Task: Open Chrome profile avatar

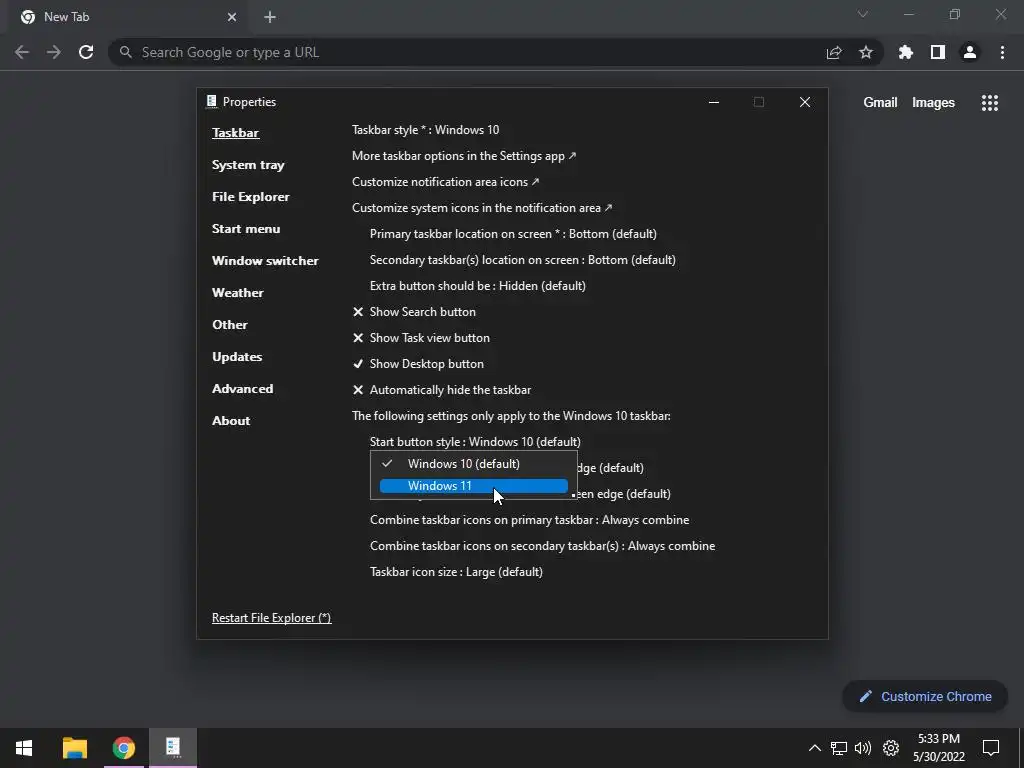Action: (970, 52)
